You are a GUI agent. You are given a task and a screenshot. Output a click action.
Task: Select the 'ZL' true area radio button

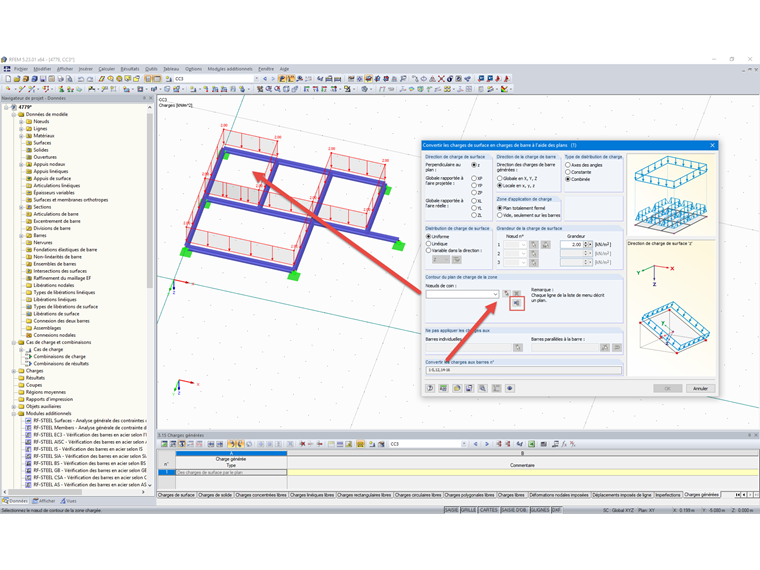(x=474, y=215)
